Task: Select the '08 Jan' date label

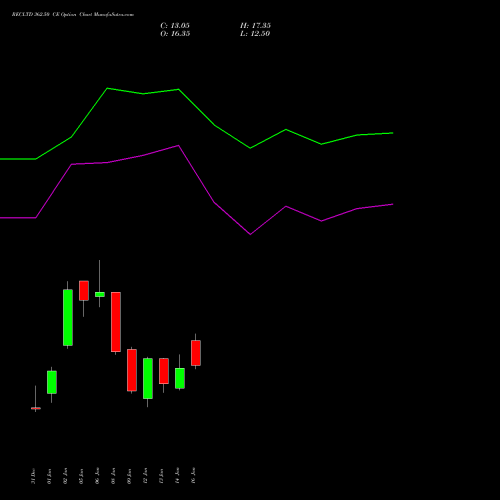Action: point(113,476)
